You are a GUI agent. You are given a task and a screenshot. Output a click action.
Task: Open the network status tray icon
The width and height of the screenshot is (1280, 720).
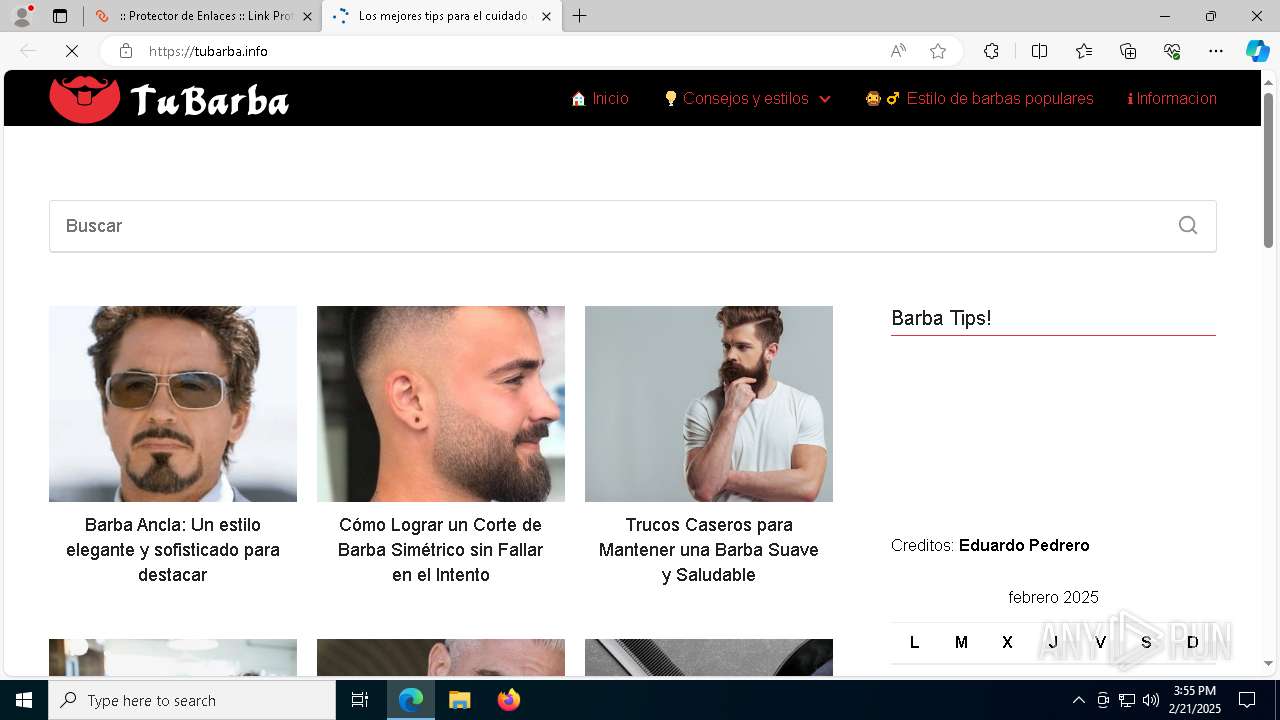[1127, 700]
